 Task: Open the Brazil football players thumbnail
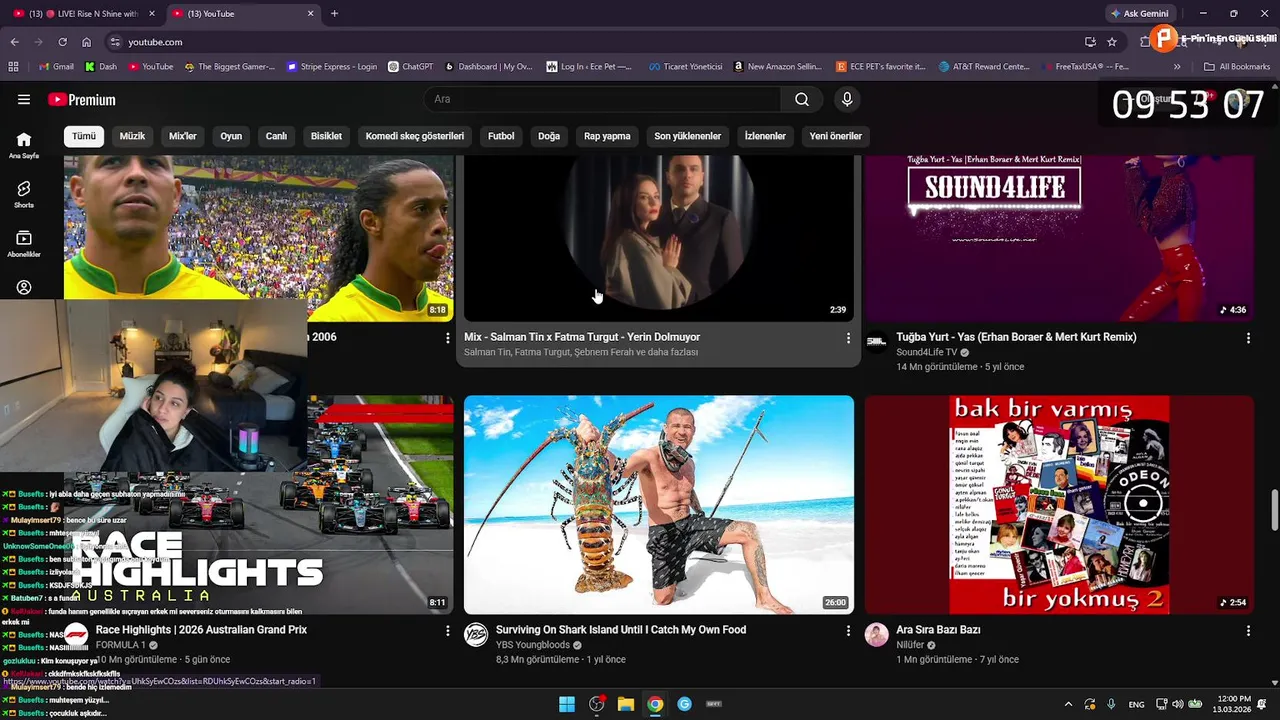tap(259, 228)
